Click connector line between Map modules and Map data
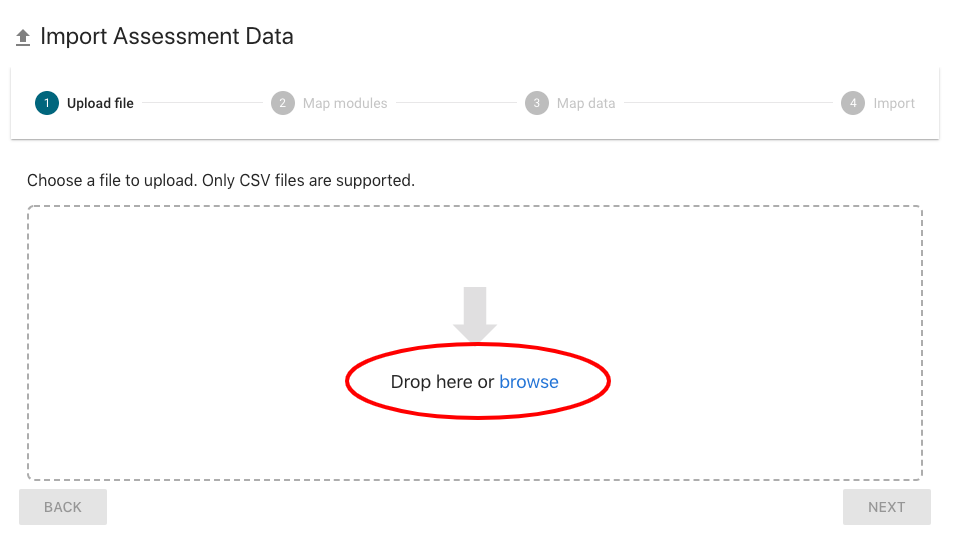 (456, 103)
